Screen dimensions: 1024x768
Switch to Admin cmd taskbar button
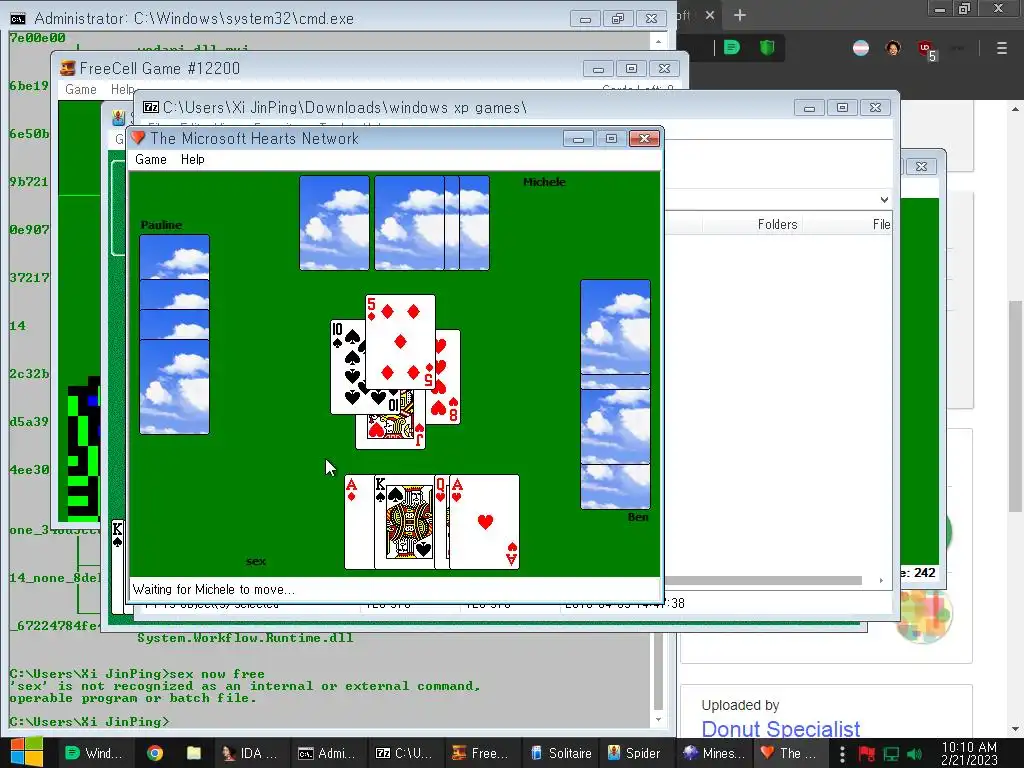[x=327, y=753]
